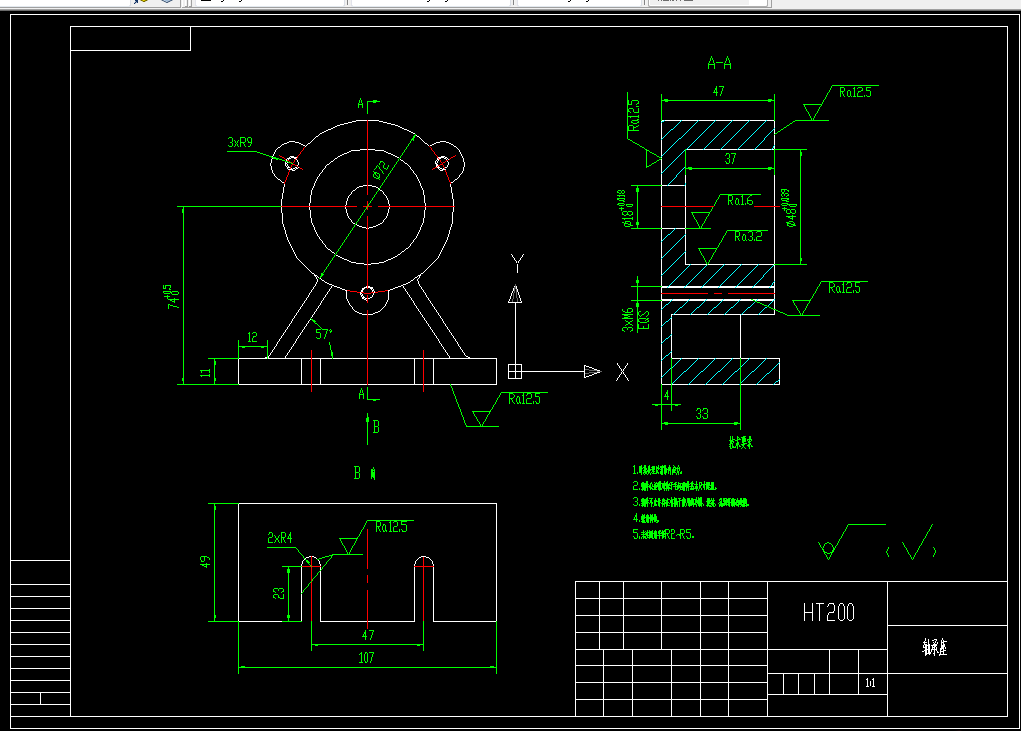Click the 3xR9 radius annotation
1021x731 pixels.
pos(240,143)
